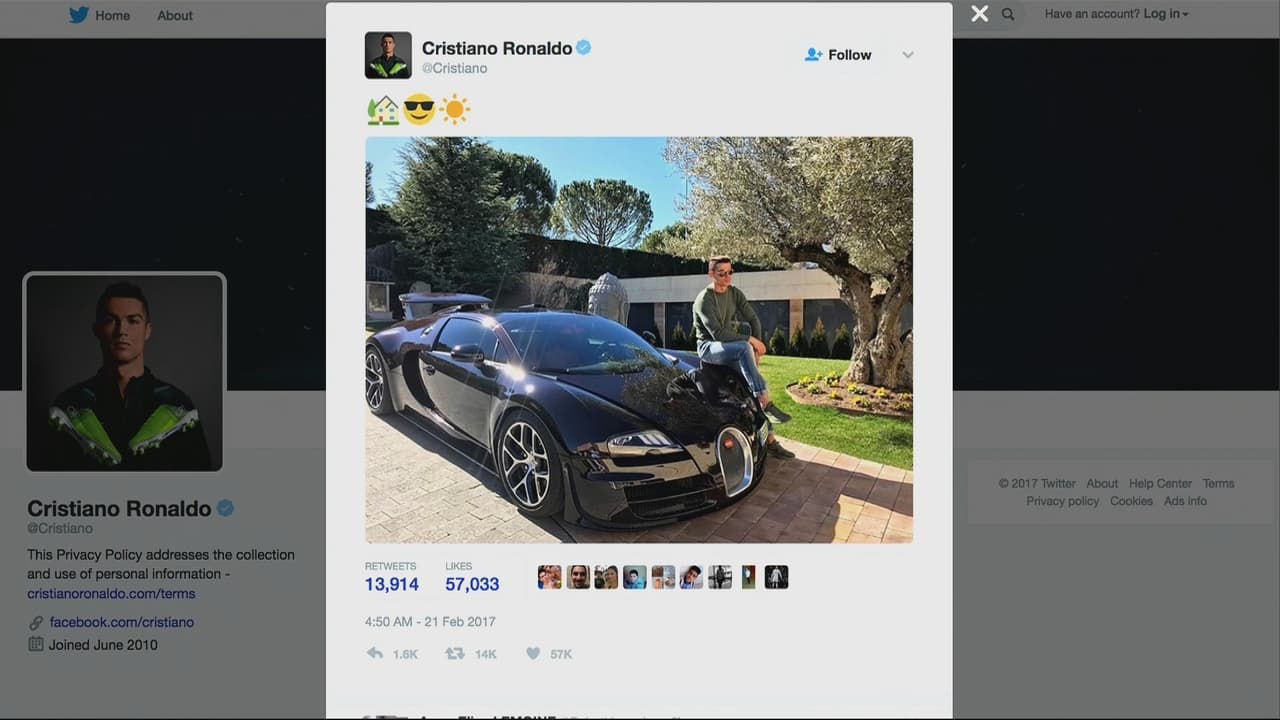This screenshot has width=1280, height=720.
Task: Like the tweet with the heart icon
Action: point(533,653)
